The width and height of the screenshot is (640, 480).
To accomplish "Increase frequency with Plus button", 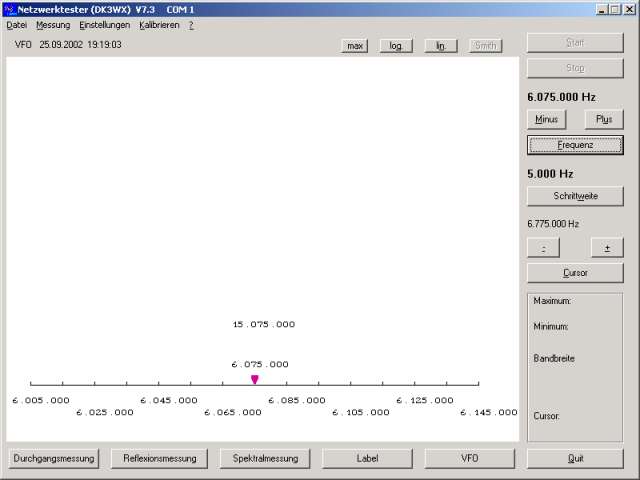I will coord(604,119).
